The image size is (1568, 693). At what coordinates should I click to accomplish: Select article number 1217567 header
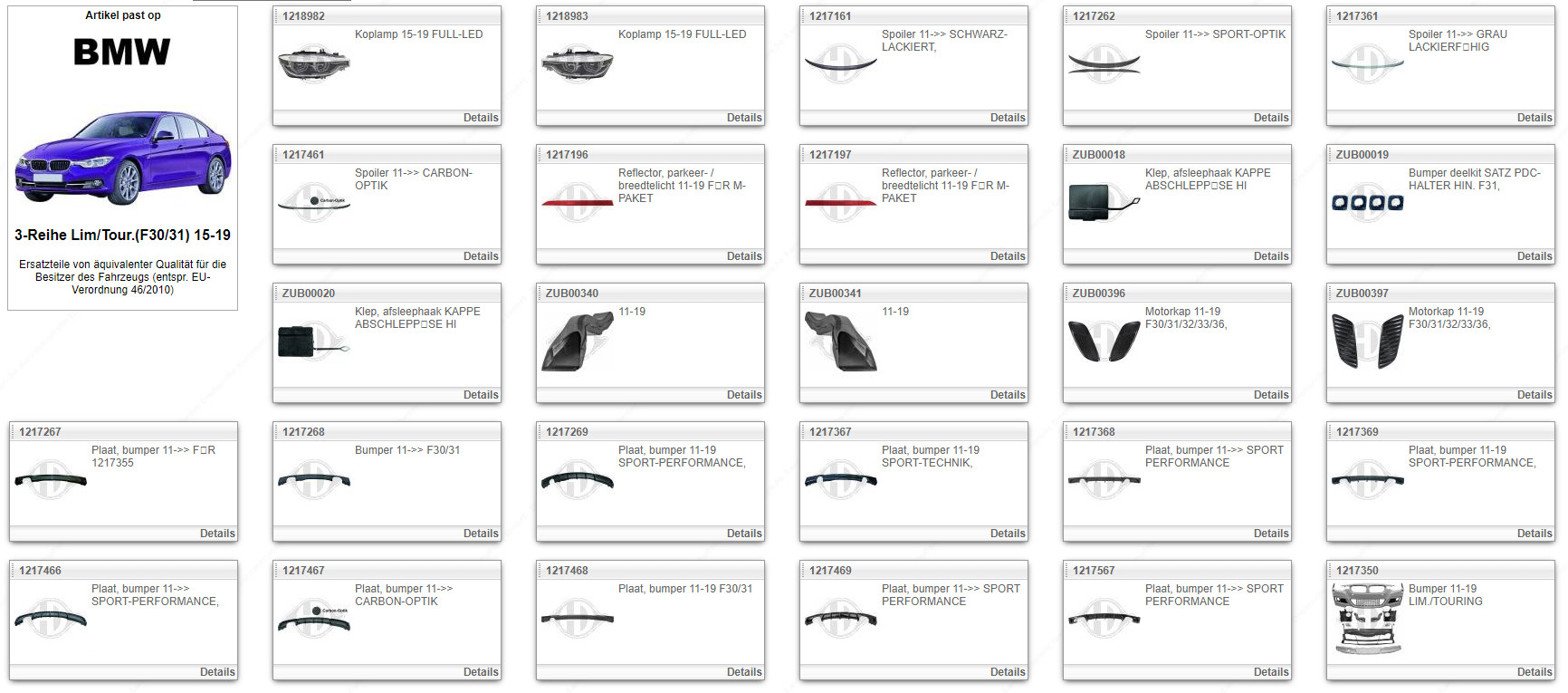1094,571
